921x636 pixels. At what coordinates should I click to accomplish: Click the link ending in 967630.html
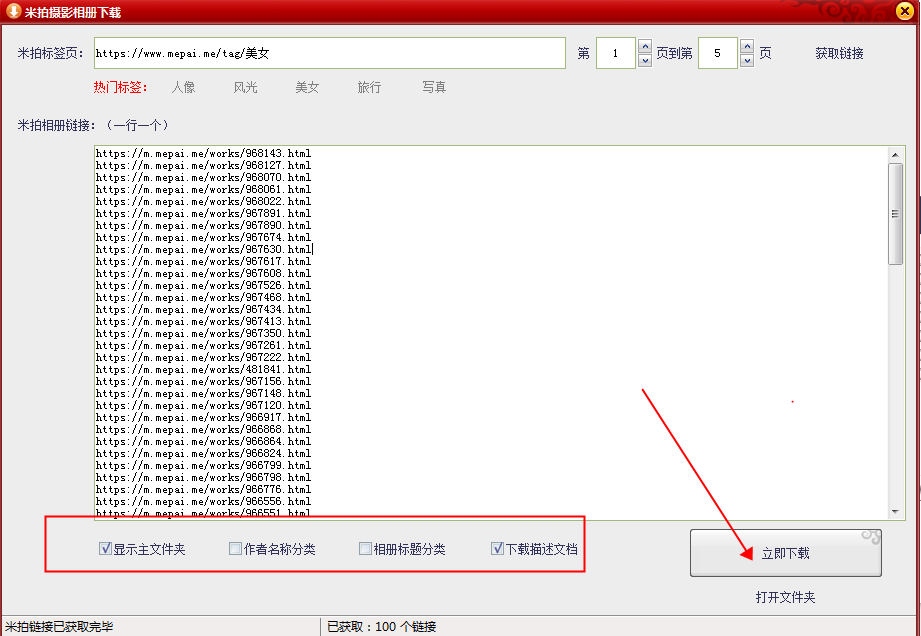tap(203, 250)
